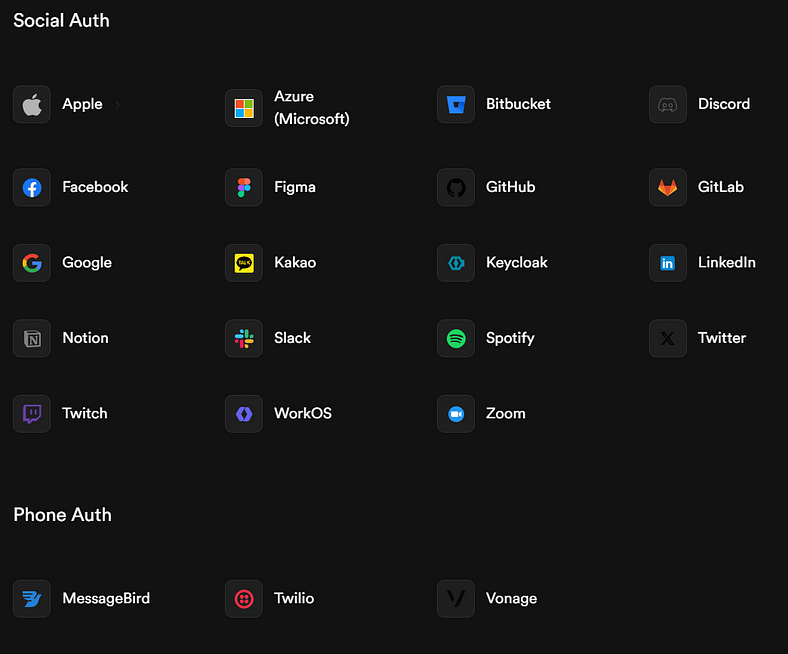
Task: Click the Zoom camera icon
Action: 456,414
